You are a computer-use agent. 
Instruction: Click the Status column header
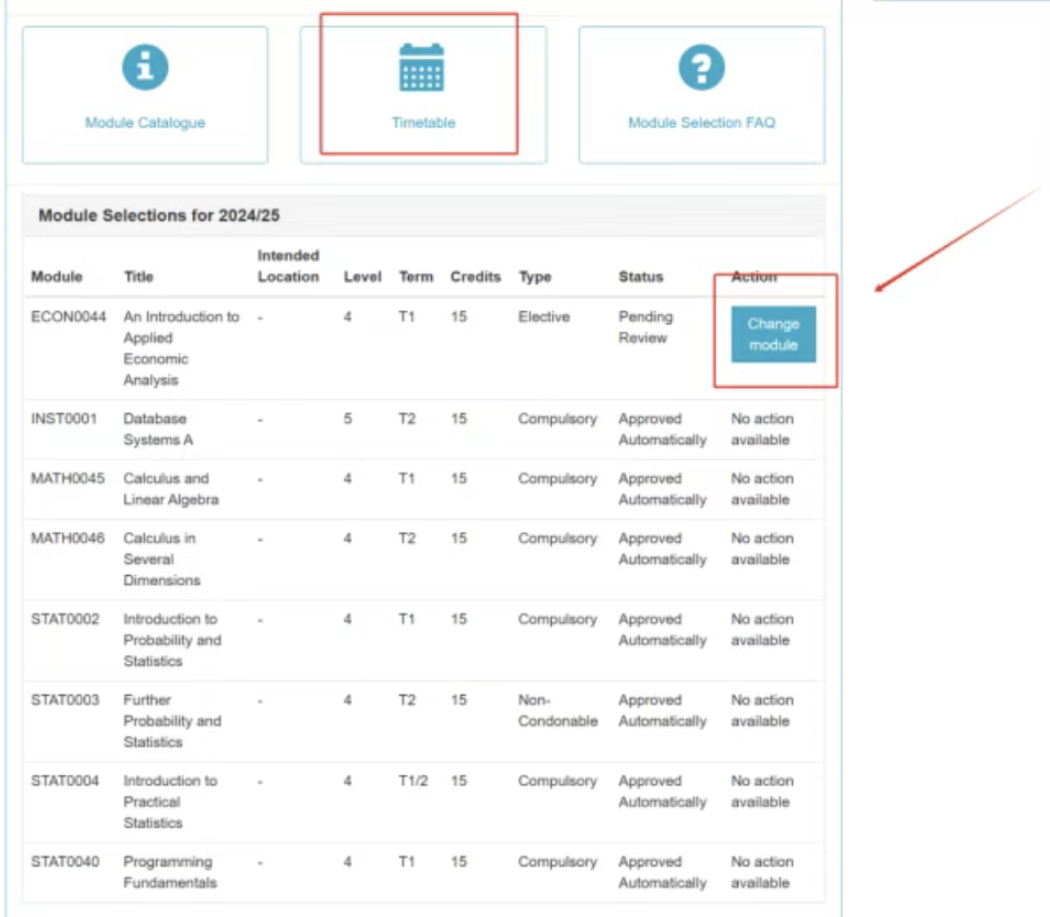click(640, 277)
